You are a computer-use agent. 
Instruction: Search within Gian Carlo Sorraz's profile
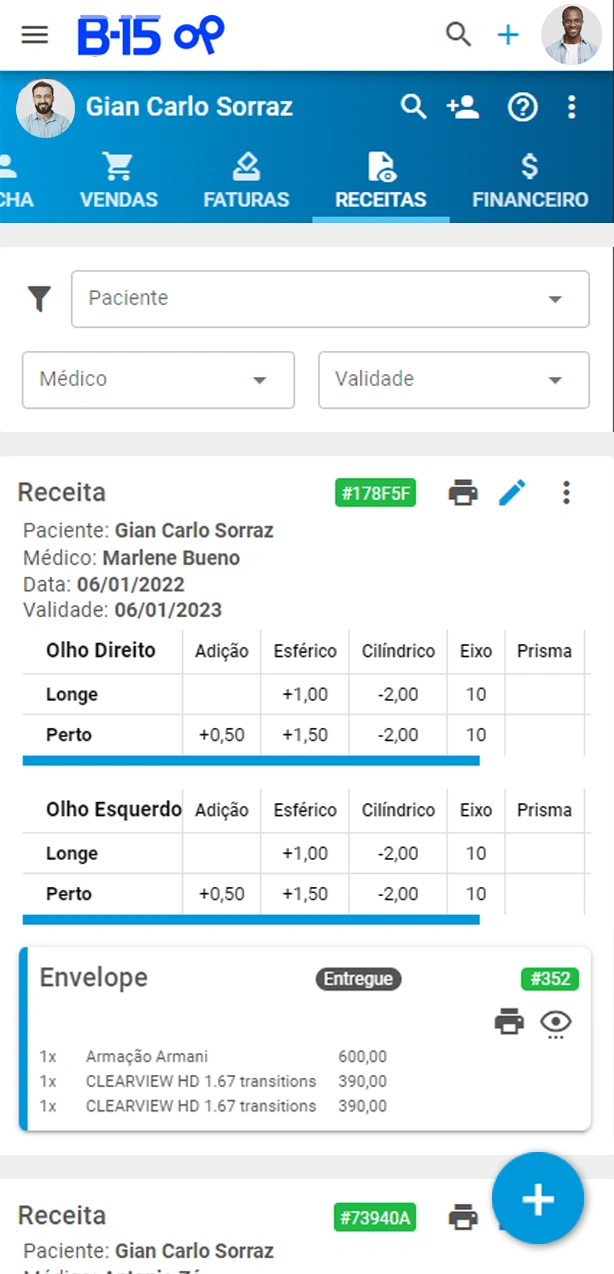413,107
